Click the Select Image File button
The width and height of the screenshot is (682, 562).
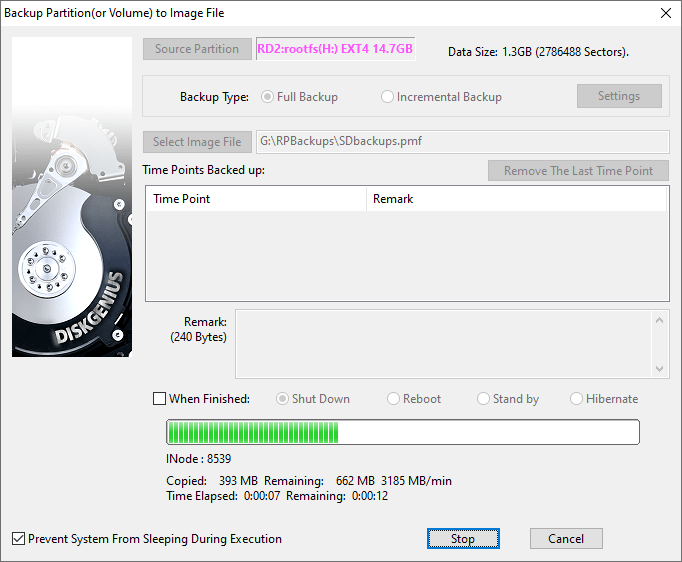[197, 142]
